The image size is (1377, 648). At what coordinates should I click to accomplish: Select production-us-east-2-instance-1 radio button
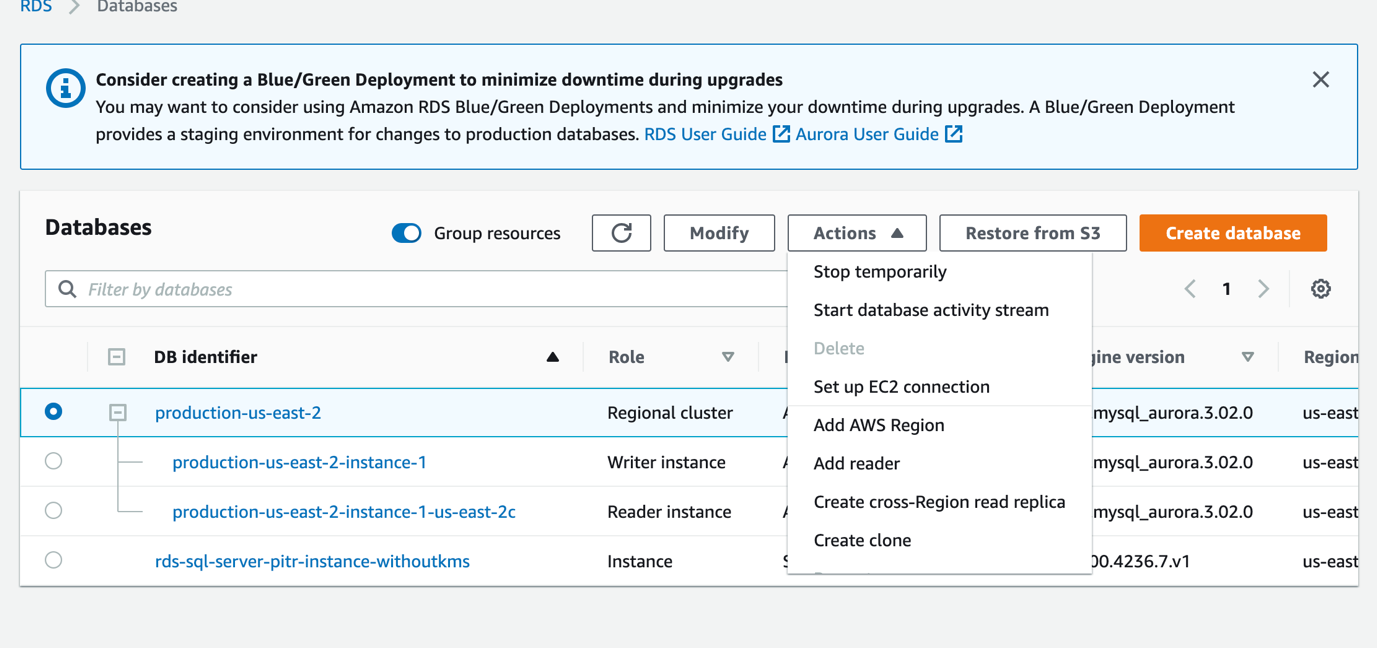[x=54, y=461]
